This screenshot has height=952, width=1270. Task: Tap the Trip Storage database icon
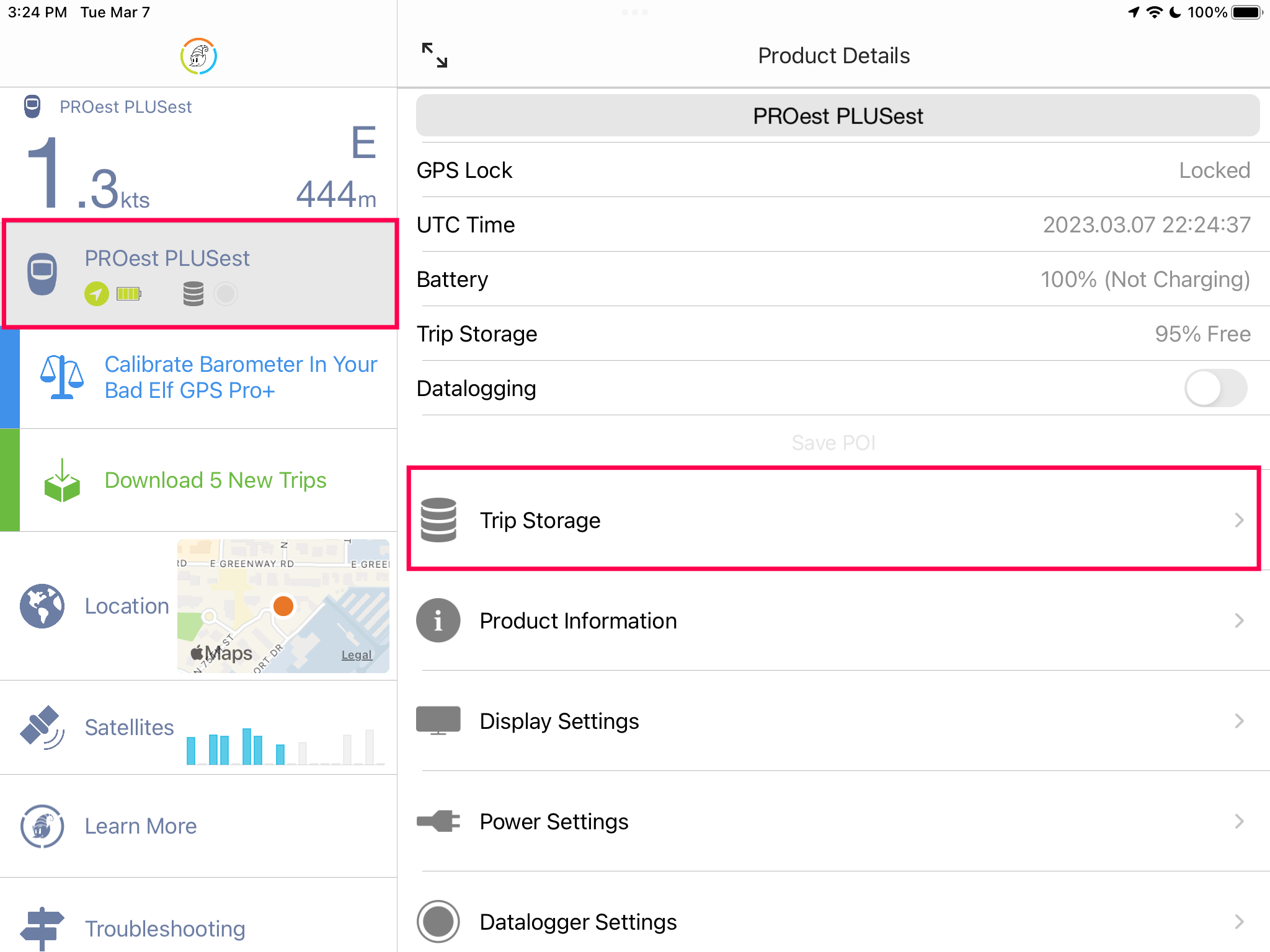tap(438, 520)
